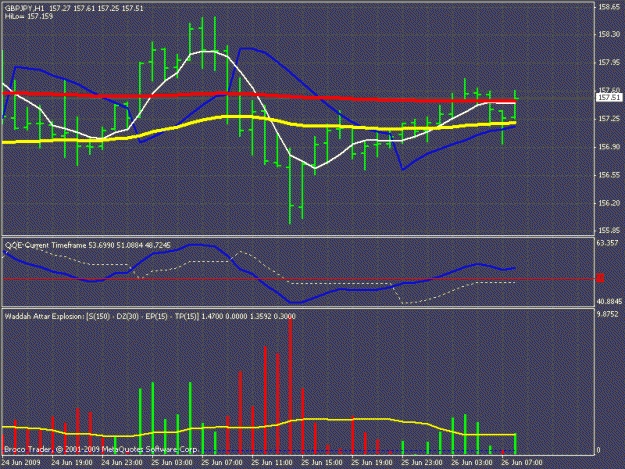Click the 25 Jun 15:00 time label
625x469 pixels.
point(322,463)
